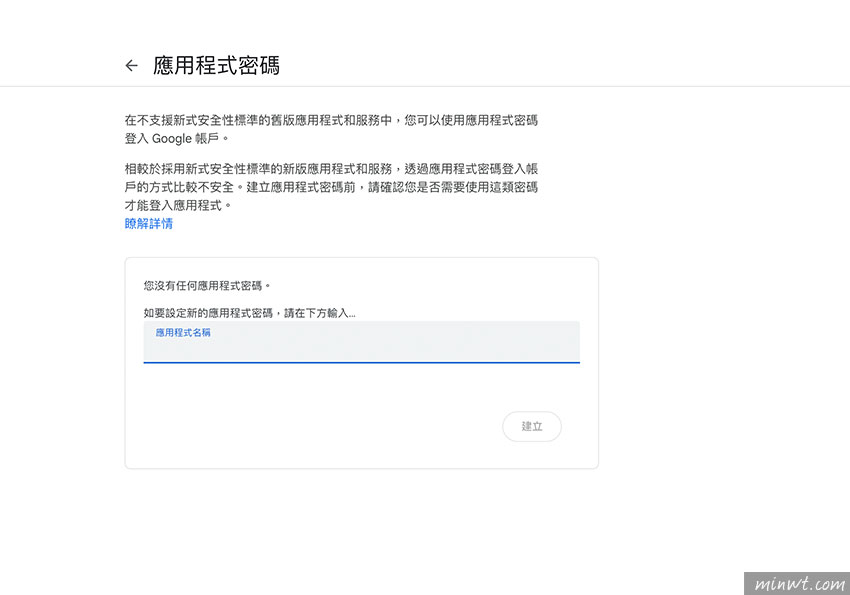The image size is (850, 595).
Task: Click blank area right of the password card
Action: click(x=720, y=360)
